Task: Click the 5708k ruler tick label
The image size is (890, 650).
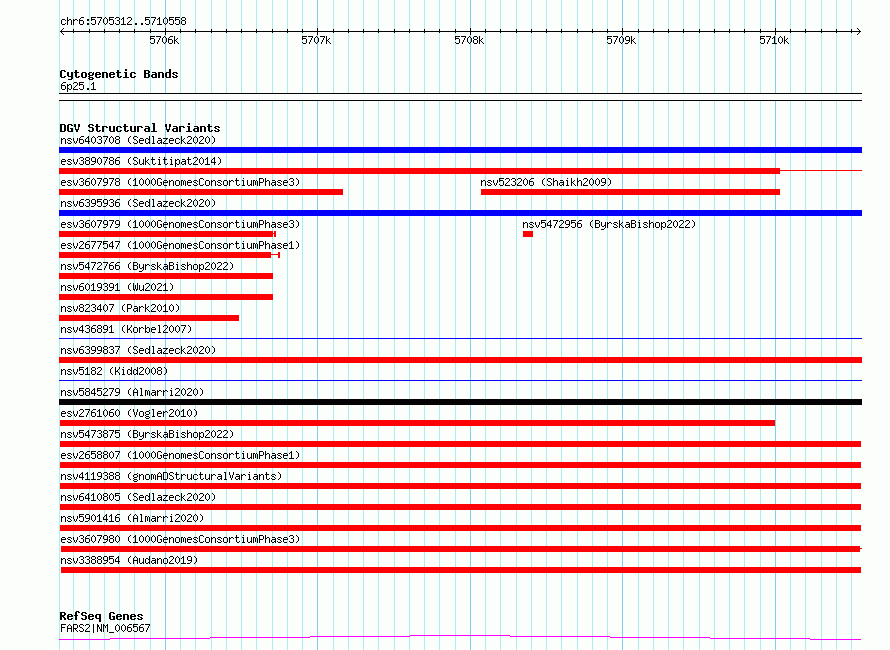Action: tap(469, 41)
